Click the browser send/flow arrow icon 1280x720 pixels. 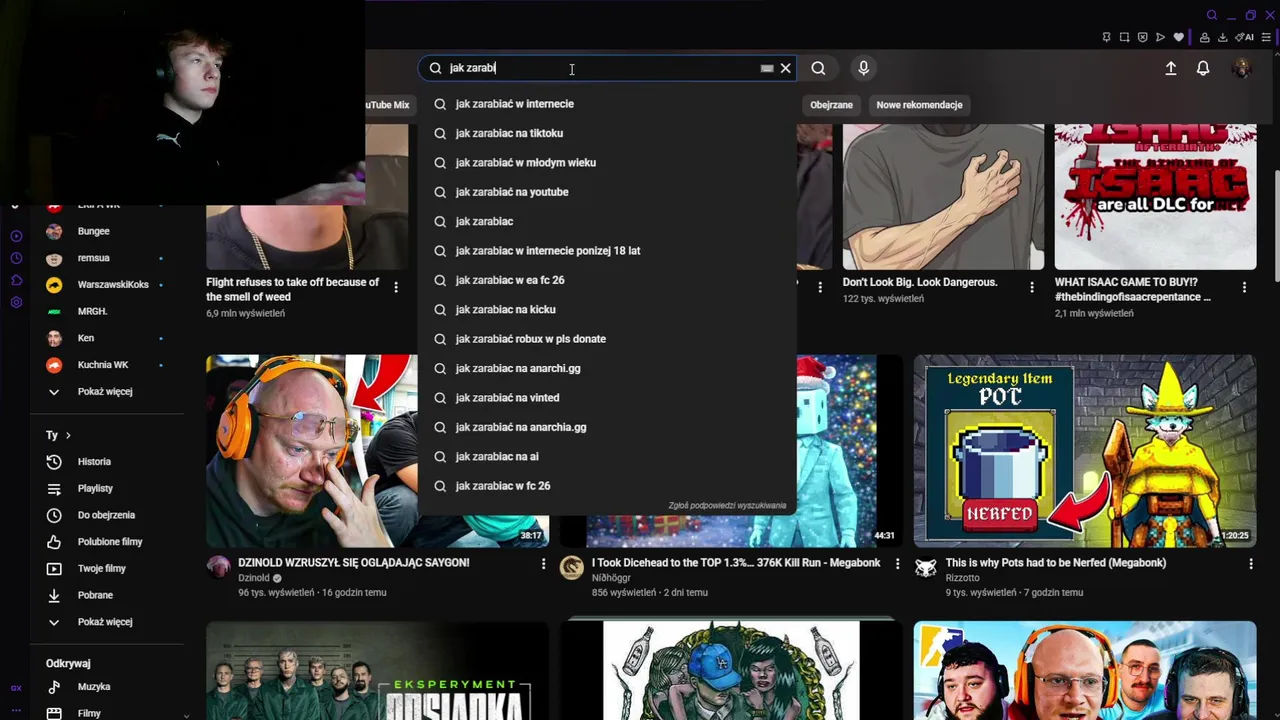pos(1160,37)
